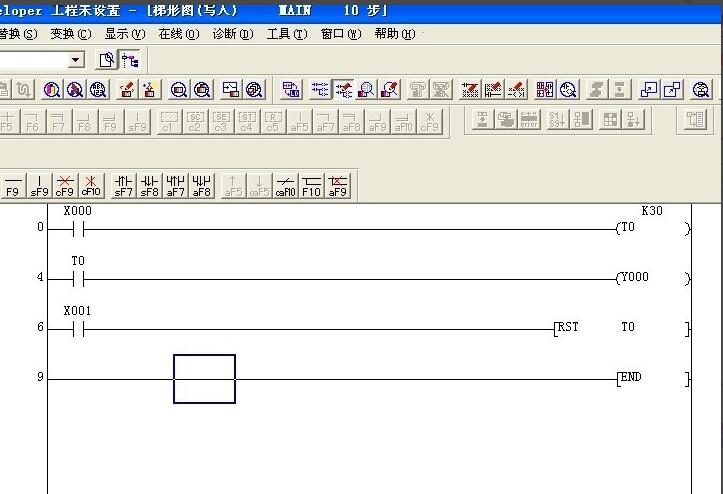Insert falling pulse contact sF8
Screen dimensions: 723x494
(149, 186)
